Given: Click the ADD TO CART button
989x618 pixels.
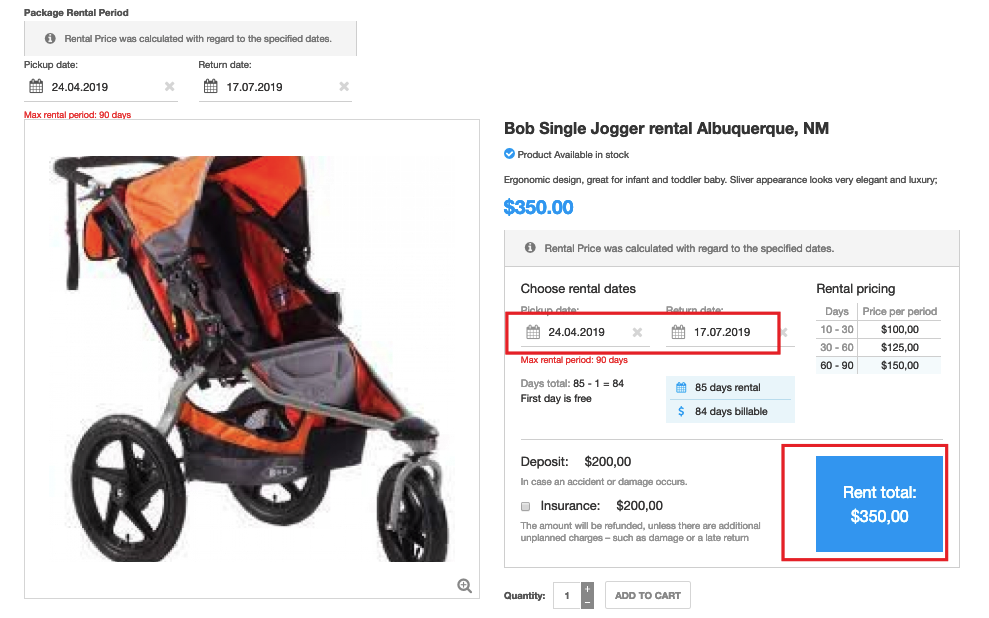Looking at the screenshot, I should [x=647, y=596].
